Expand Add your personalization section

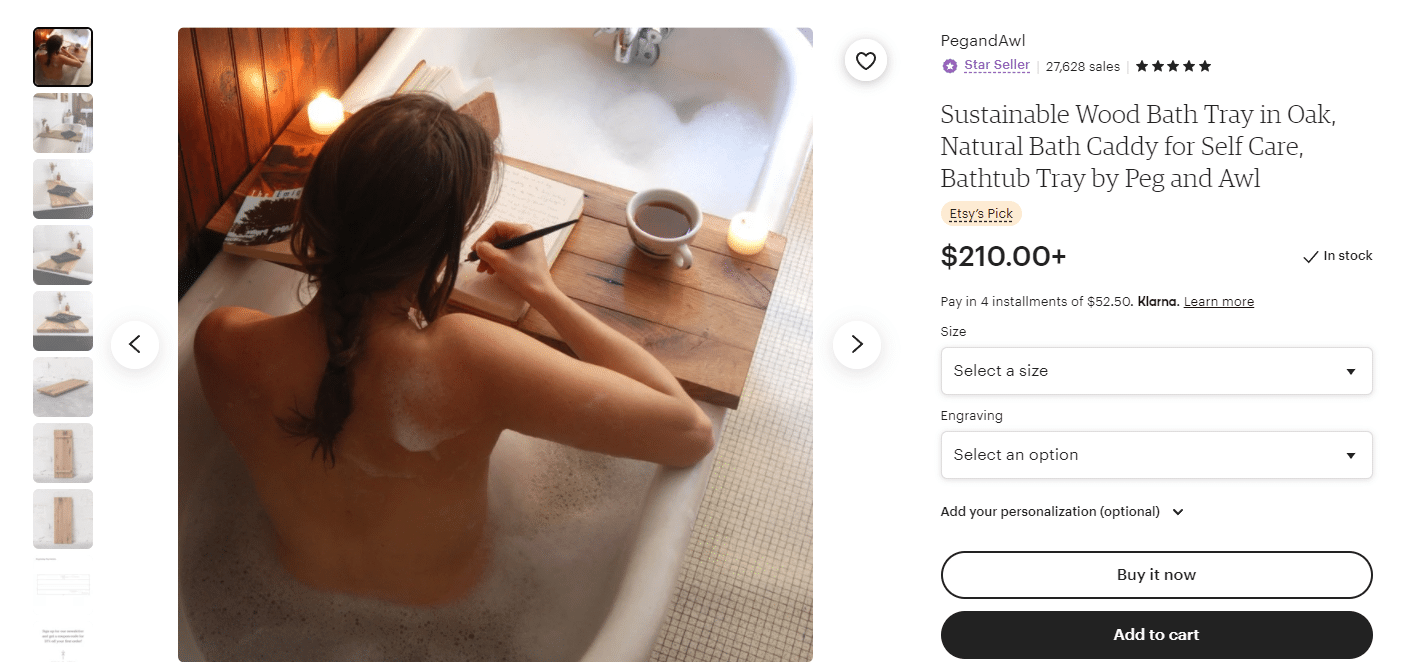pyautogui.click(x=1062, y=512)
